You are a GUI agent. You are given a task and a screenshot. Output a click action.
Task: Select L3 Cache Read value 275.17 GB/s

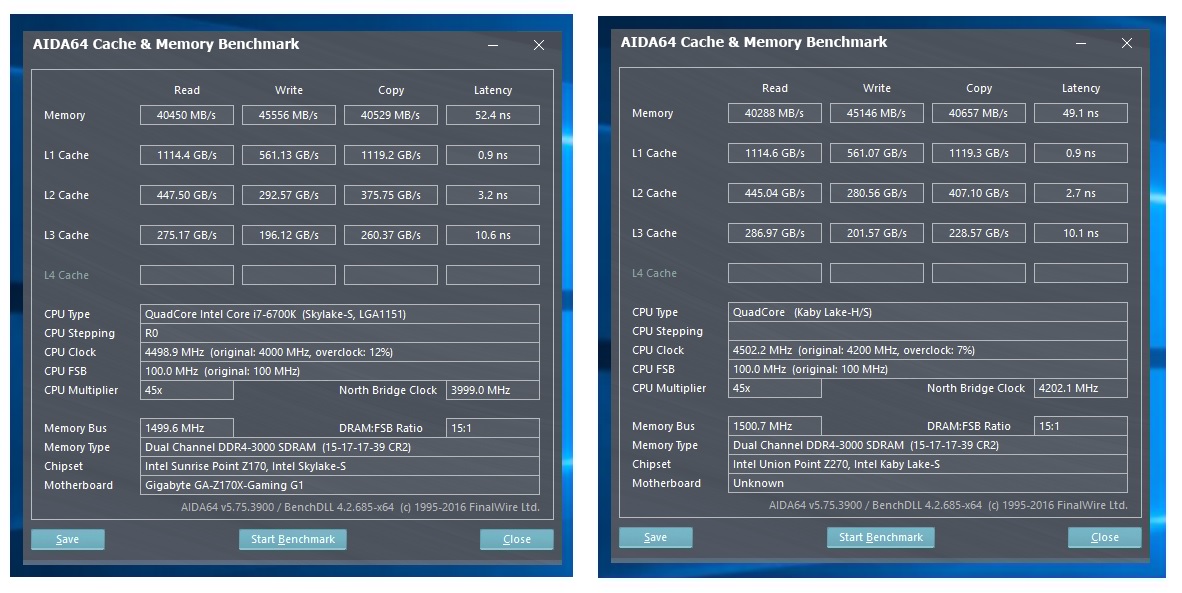[x=187, y=235]
